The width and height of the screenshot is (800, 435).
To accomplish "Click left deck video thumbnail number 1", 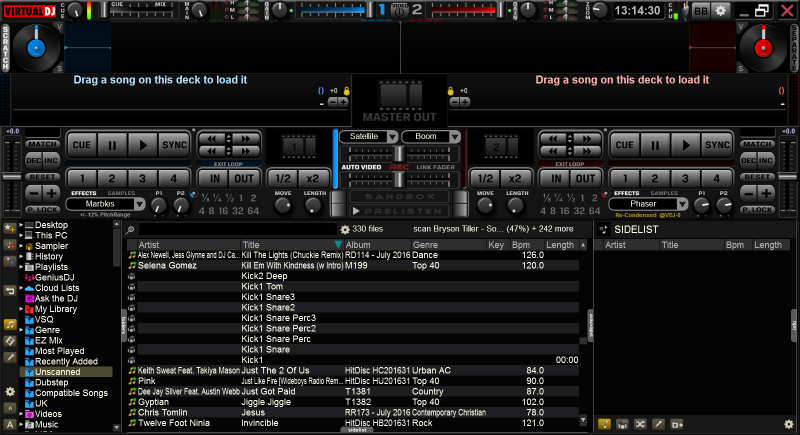I will click(298, 147).
